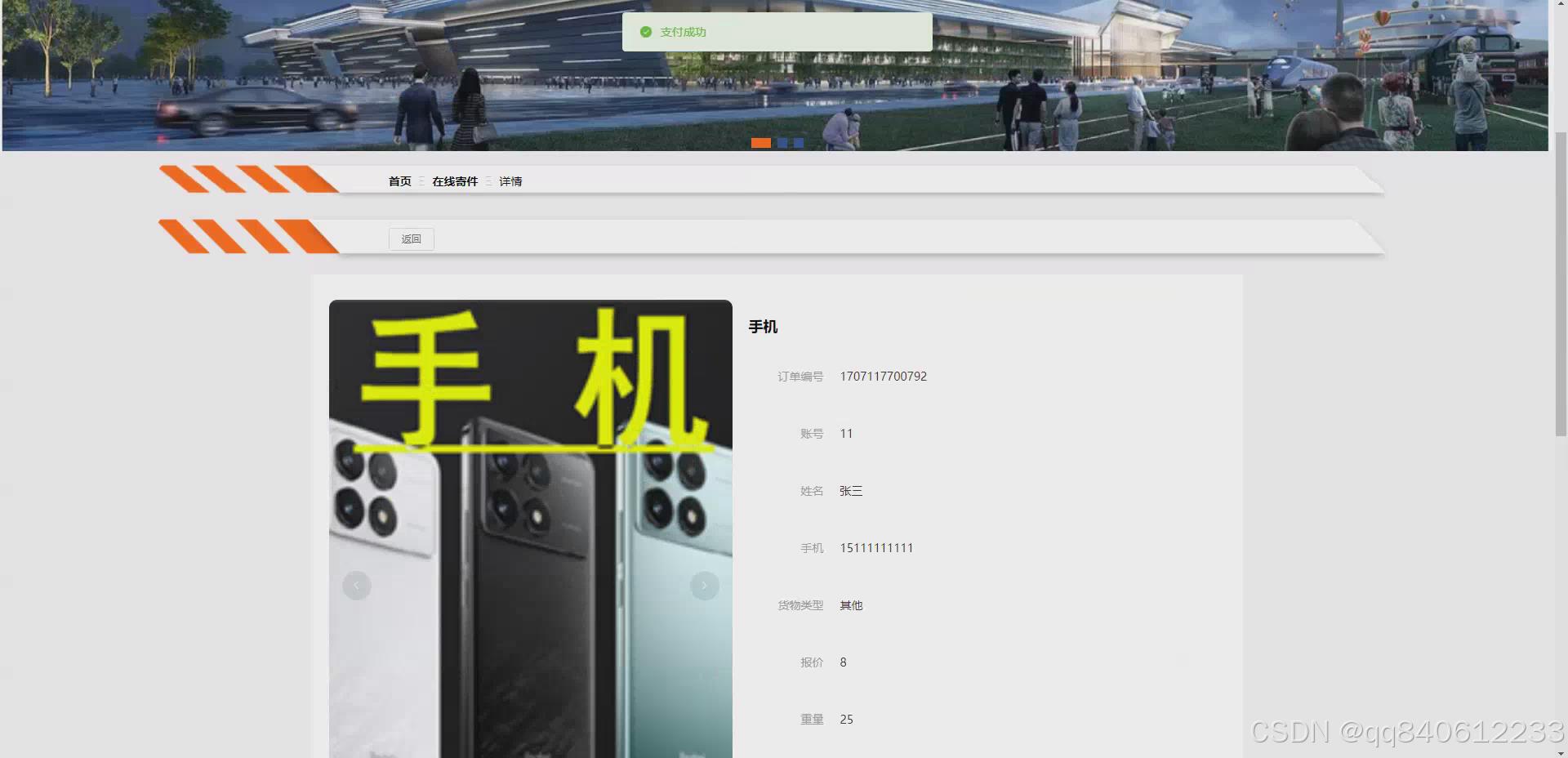This screenshot has width=1568, height=758.
Task: Click the scrollbar down arrow at bottom right
Action: click(x=1562, y=752)
